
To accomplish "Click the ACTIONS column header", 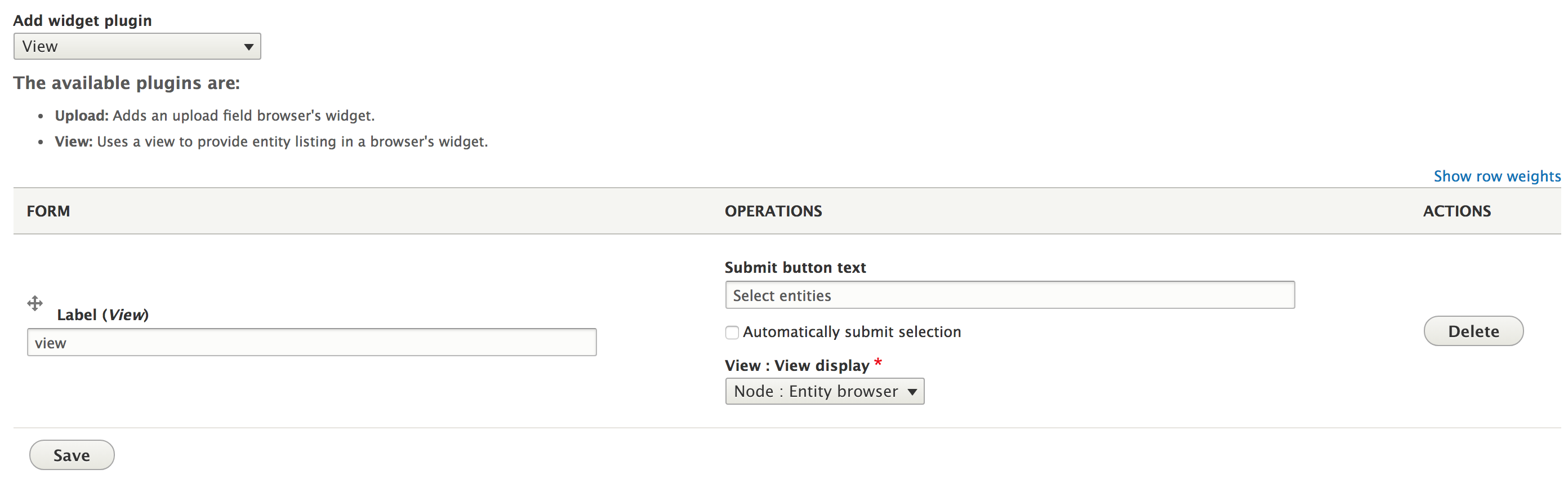I will (1456, 211).
